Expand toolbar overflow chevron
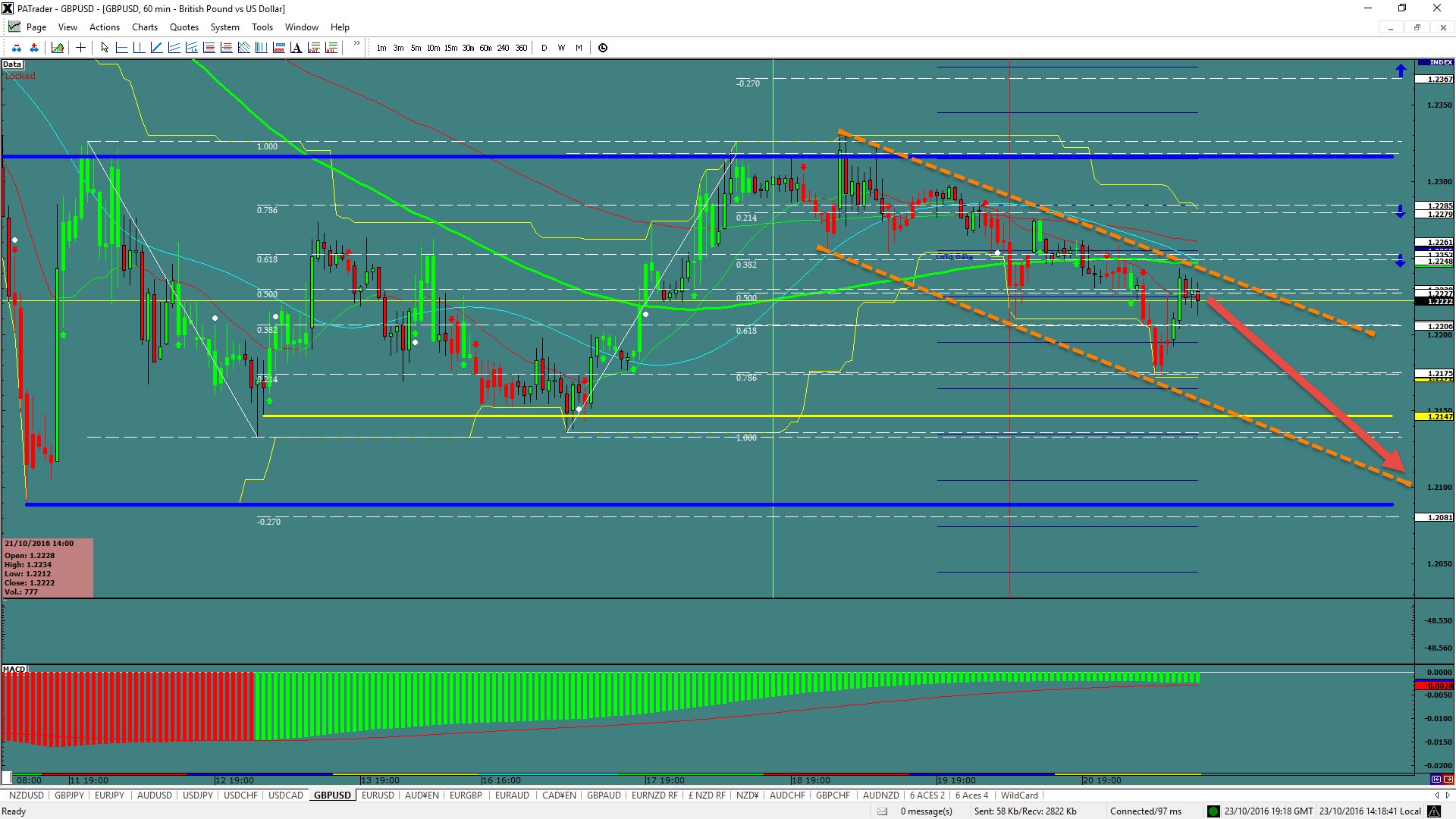 [x=356, y=44]
